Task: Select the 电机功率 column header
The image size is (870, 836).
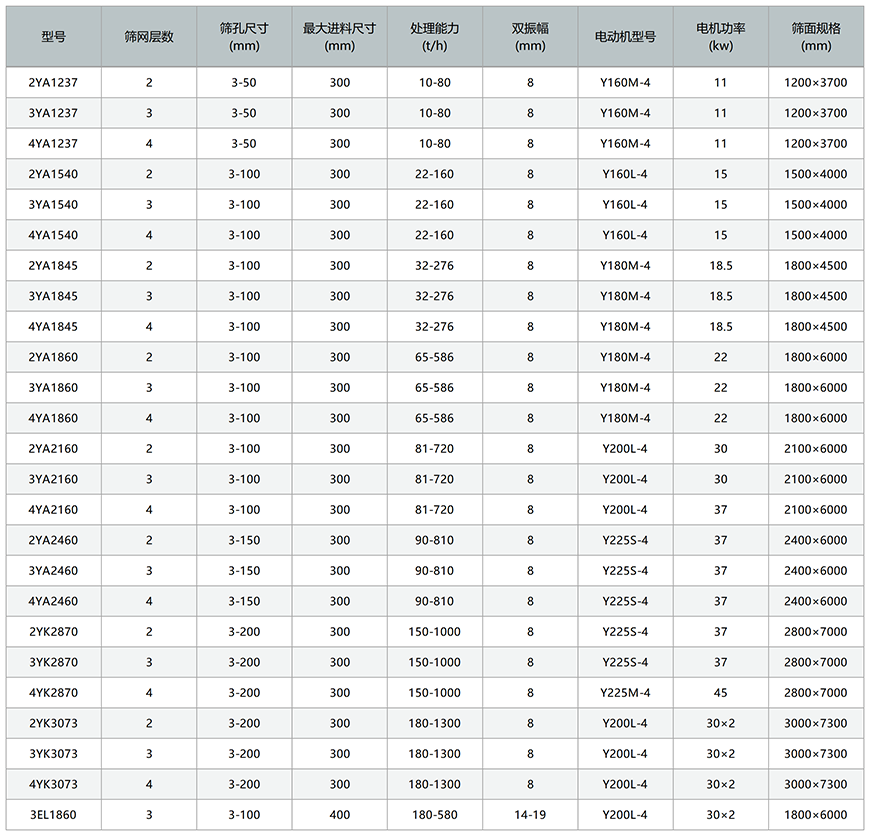Action: coord(720,37)
